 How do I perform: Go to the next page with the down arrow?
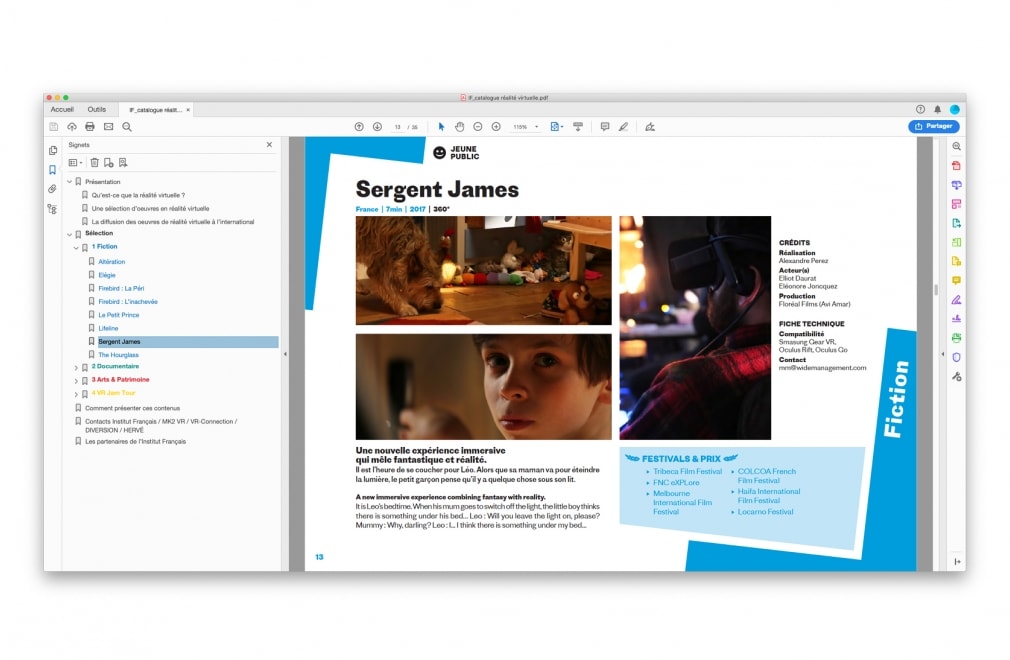pyautogui.click(x=377, y=127)
